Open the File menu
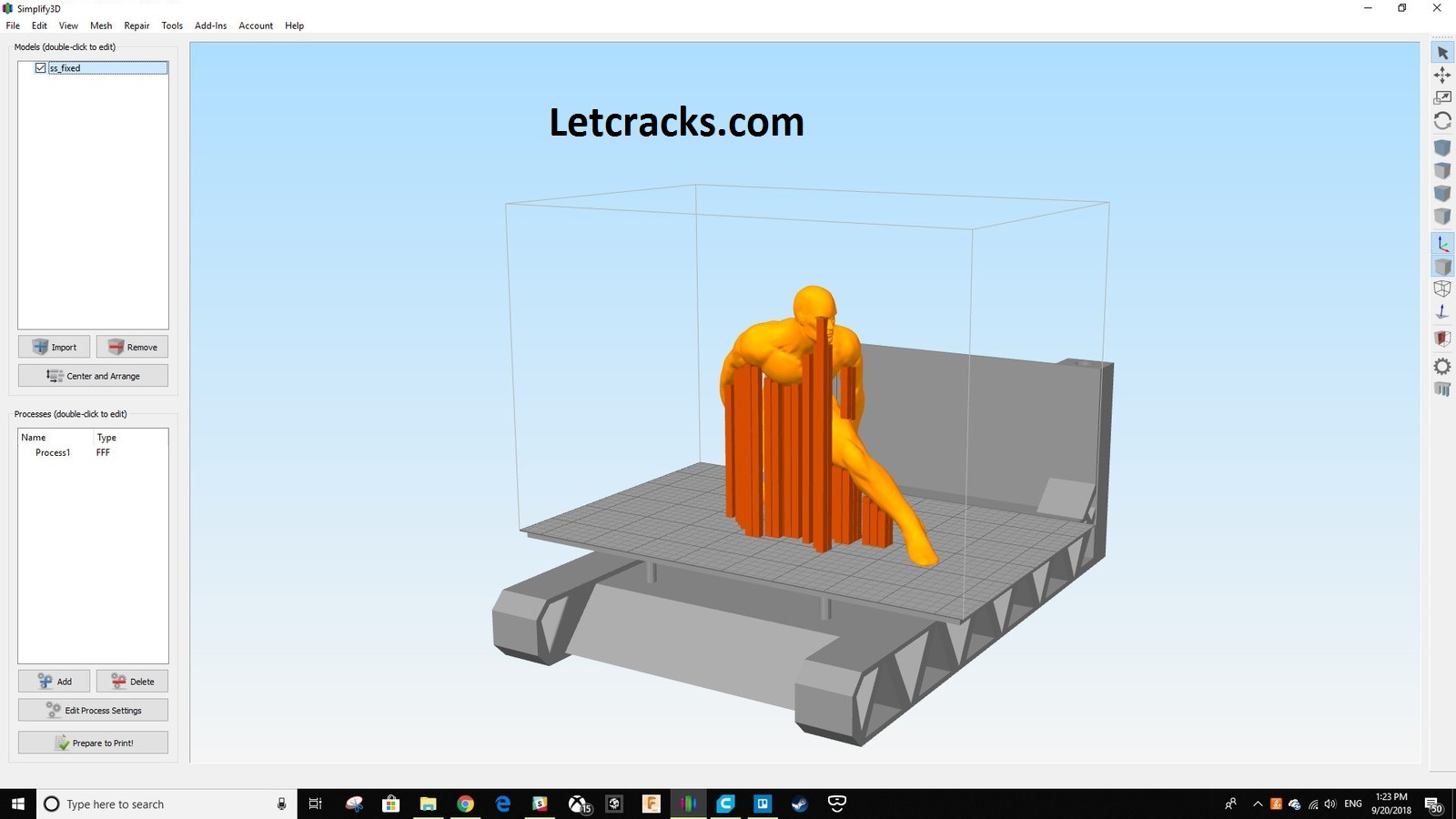This screenshot has height=819, width=1456. pos(13,25)
